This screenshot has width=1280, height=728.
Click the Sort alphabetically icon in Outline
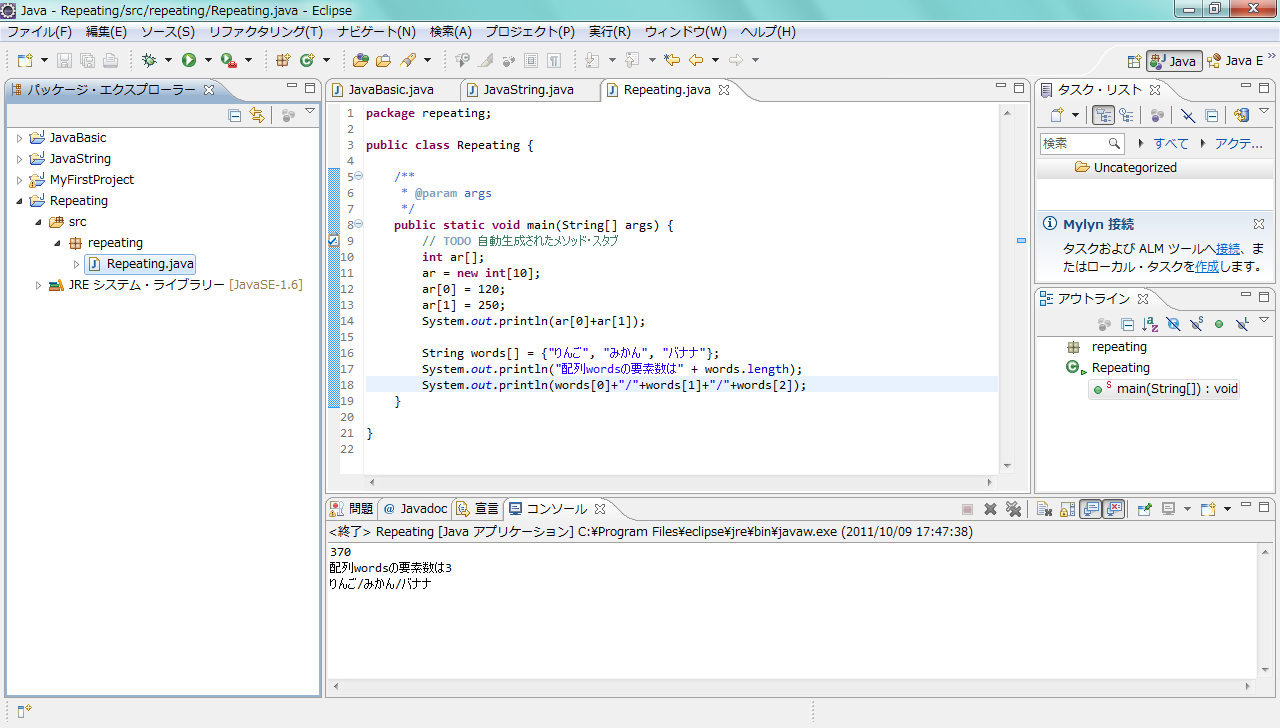(1149, 324)
